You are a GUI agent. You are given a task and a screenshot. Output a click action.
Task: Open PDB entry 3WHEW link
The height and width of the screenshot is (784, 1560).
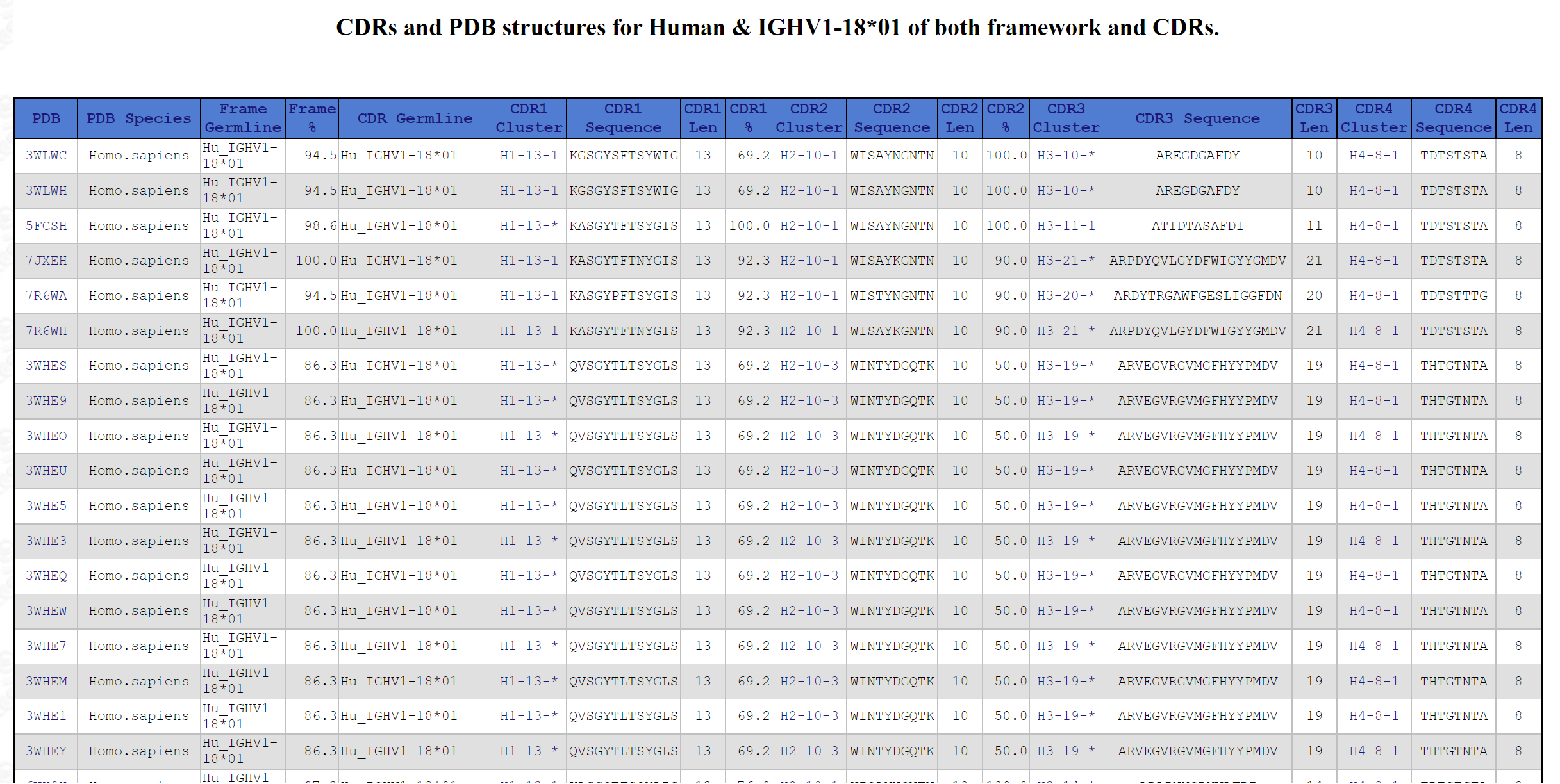point(46,611)
